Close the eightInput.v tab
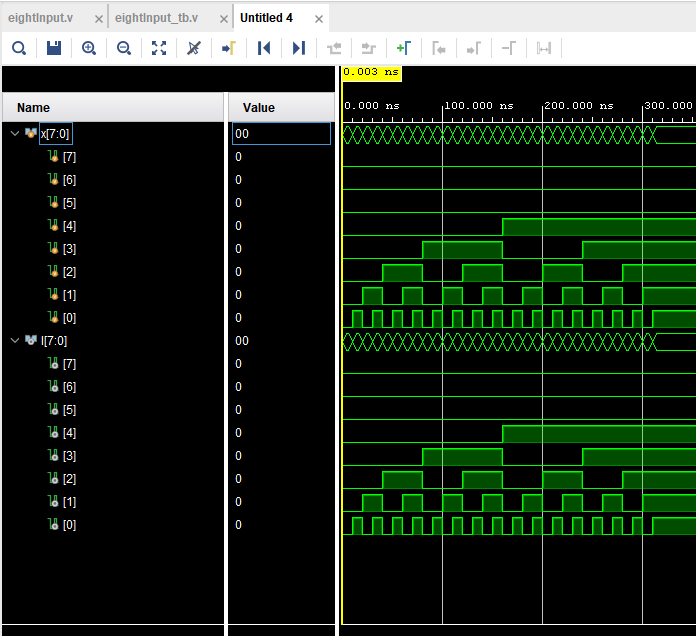This screenshot has height=636, width=696. pos(97,18)
